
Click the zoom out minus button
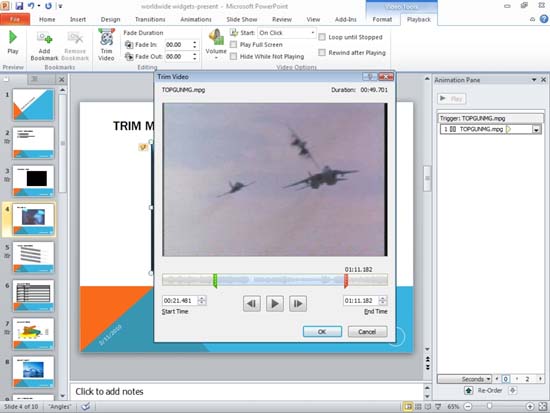click(x=468, y=407)
